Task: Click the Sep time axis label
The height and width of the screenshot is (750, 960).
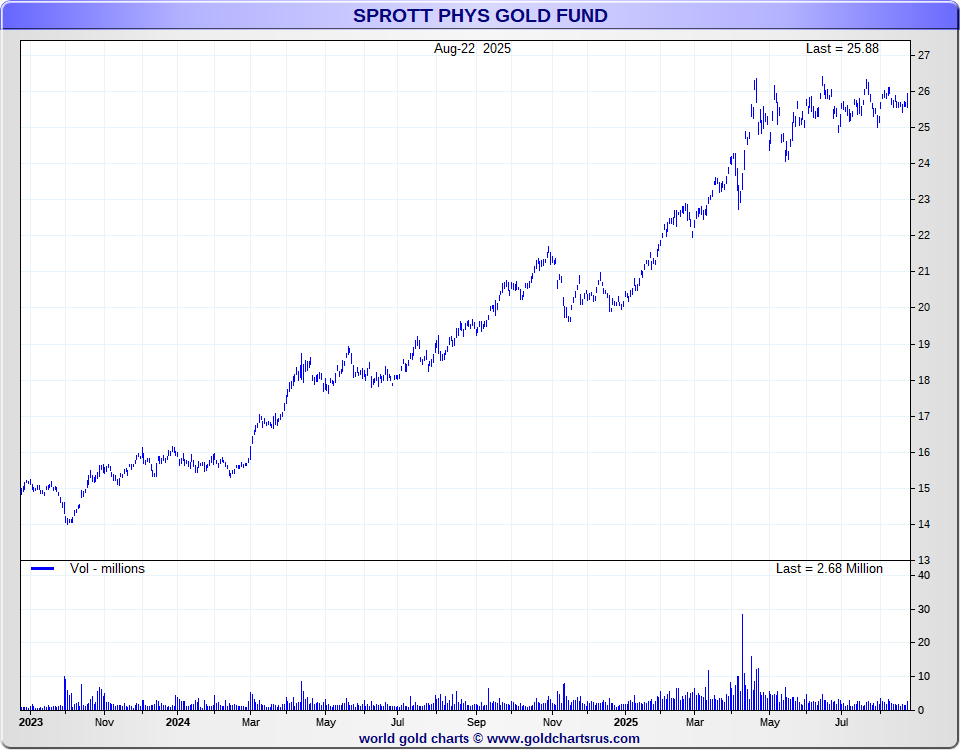Action: 476,723
